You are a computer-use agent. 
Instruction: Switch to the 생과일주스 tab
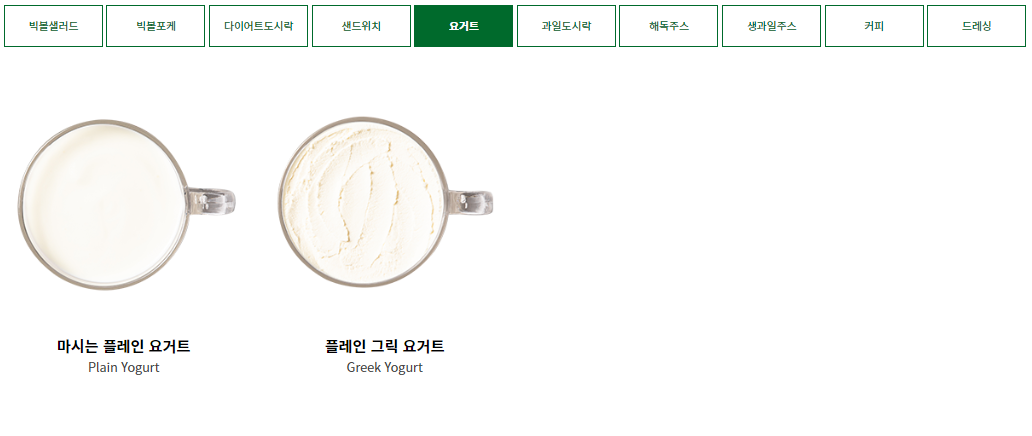click(771, 26)
